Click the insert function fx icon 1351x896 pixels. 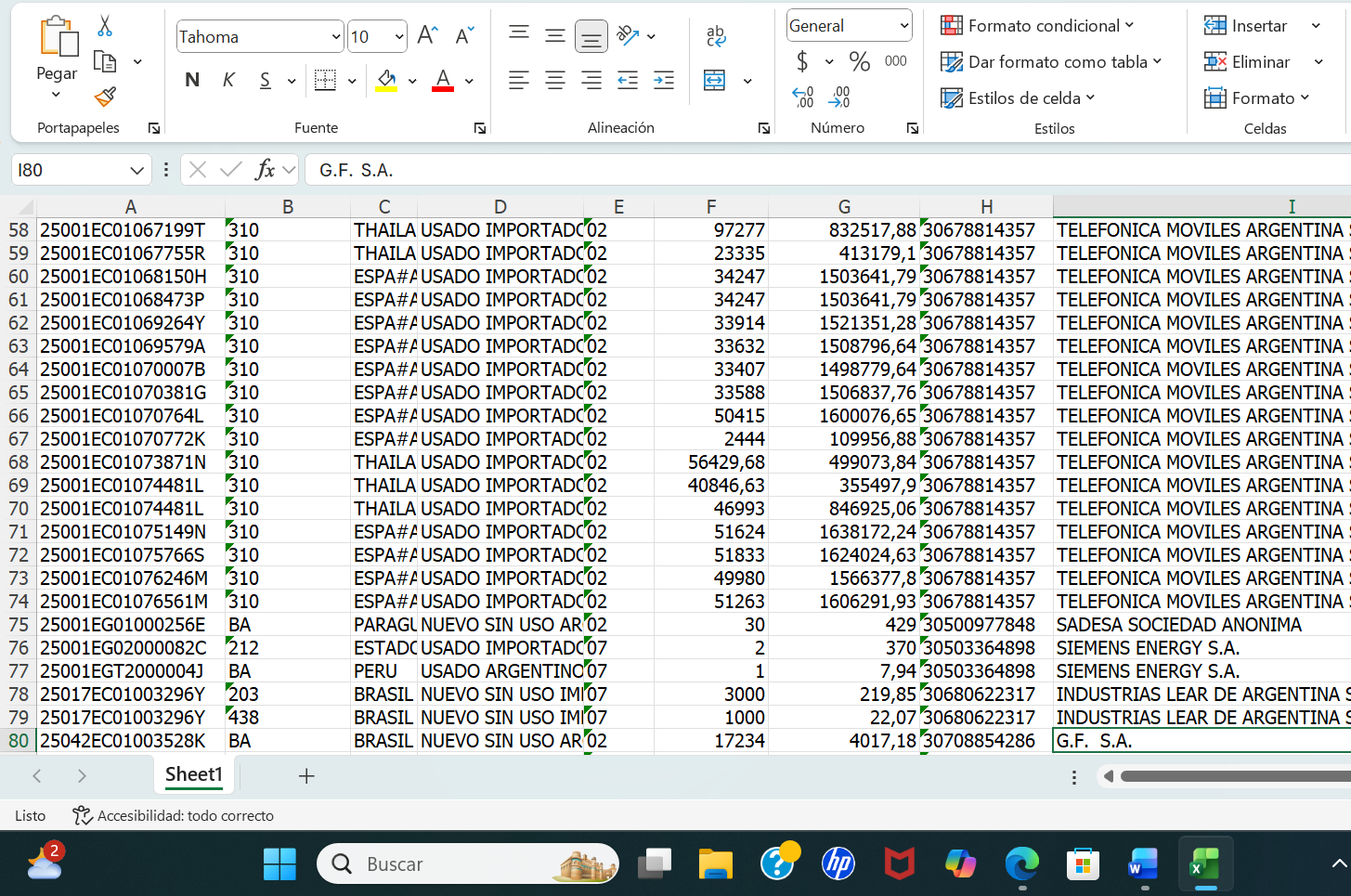(266, 170)
